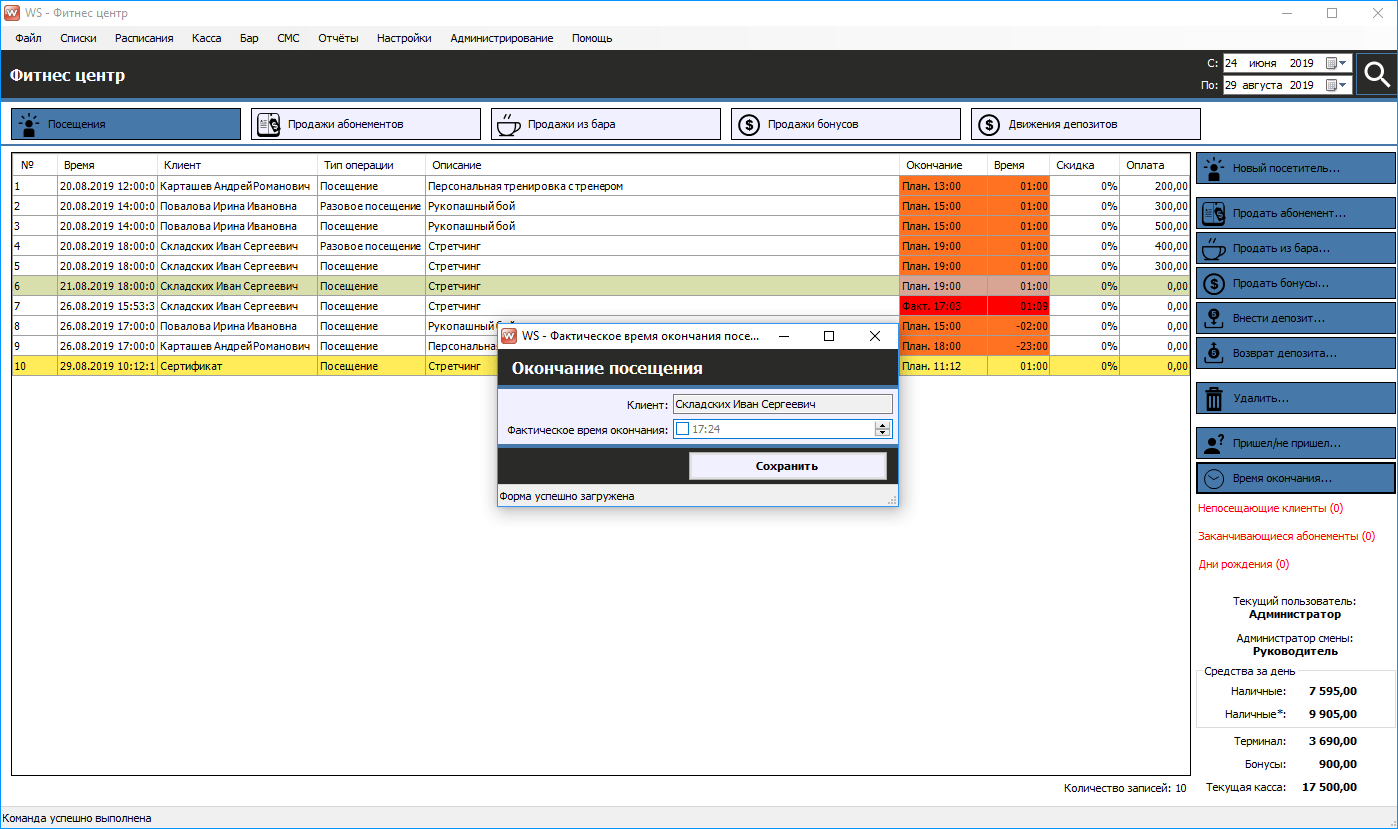The image size is (1398, 829).
Task: Open the Касса menu
Action: 206,38
